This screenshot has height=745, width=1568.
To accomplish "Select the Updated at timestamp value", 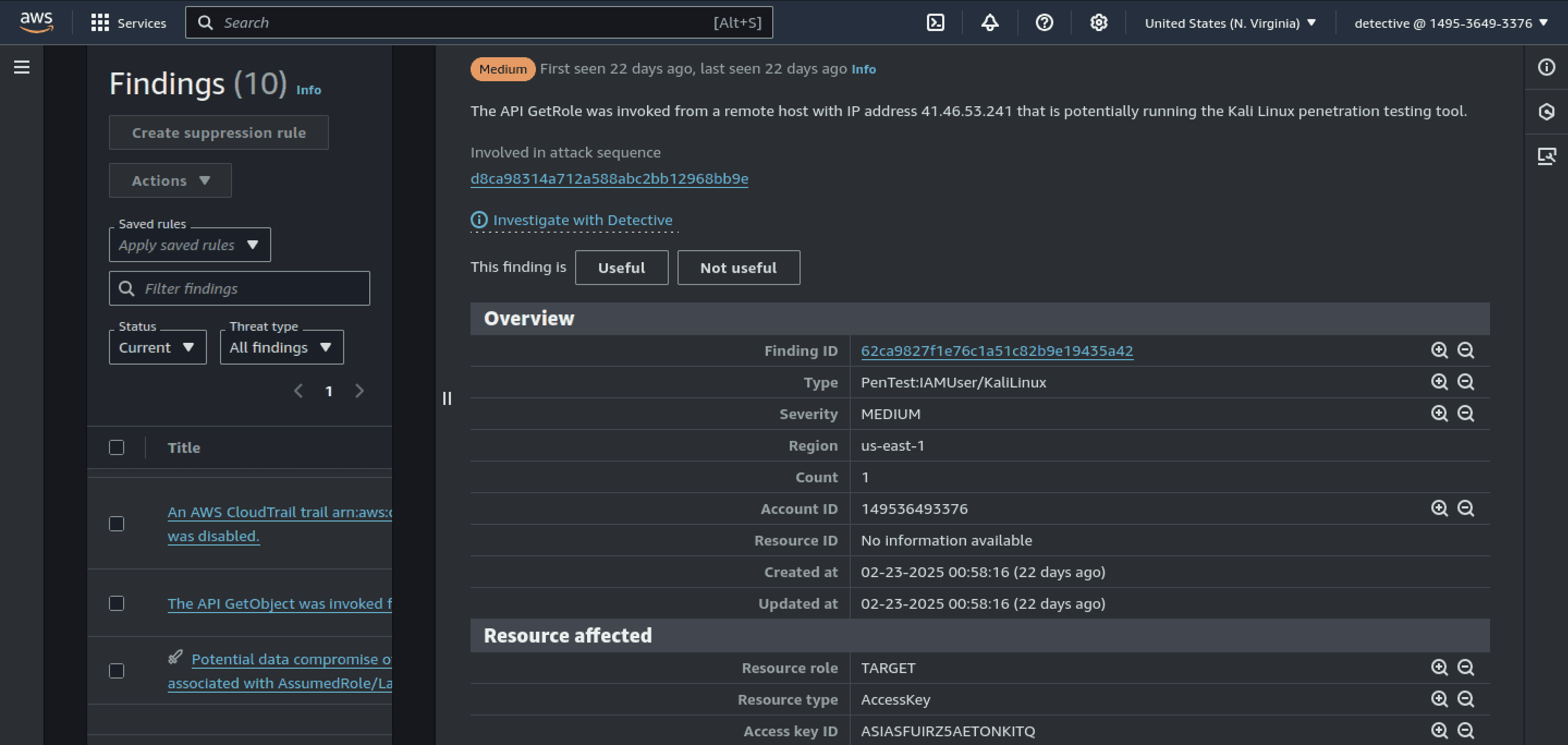I will 983,604.
